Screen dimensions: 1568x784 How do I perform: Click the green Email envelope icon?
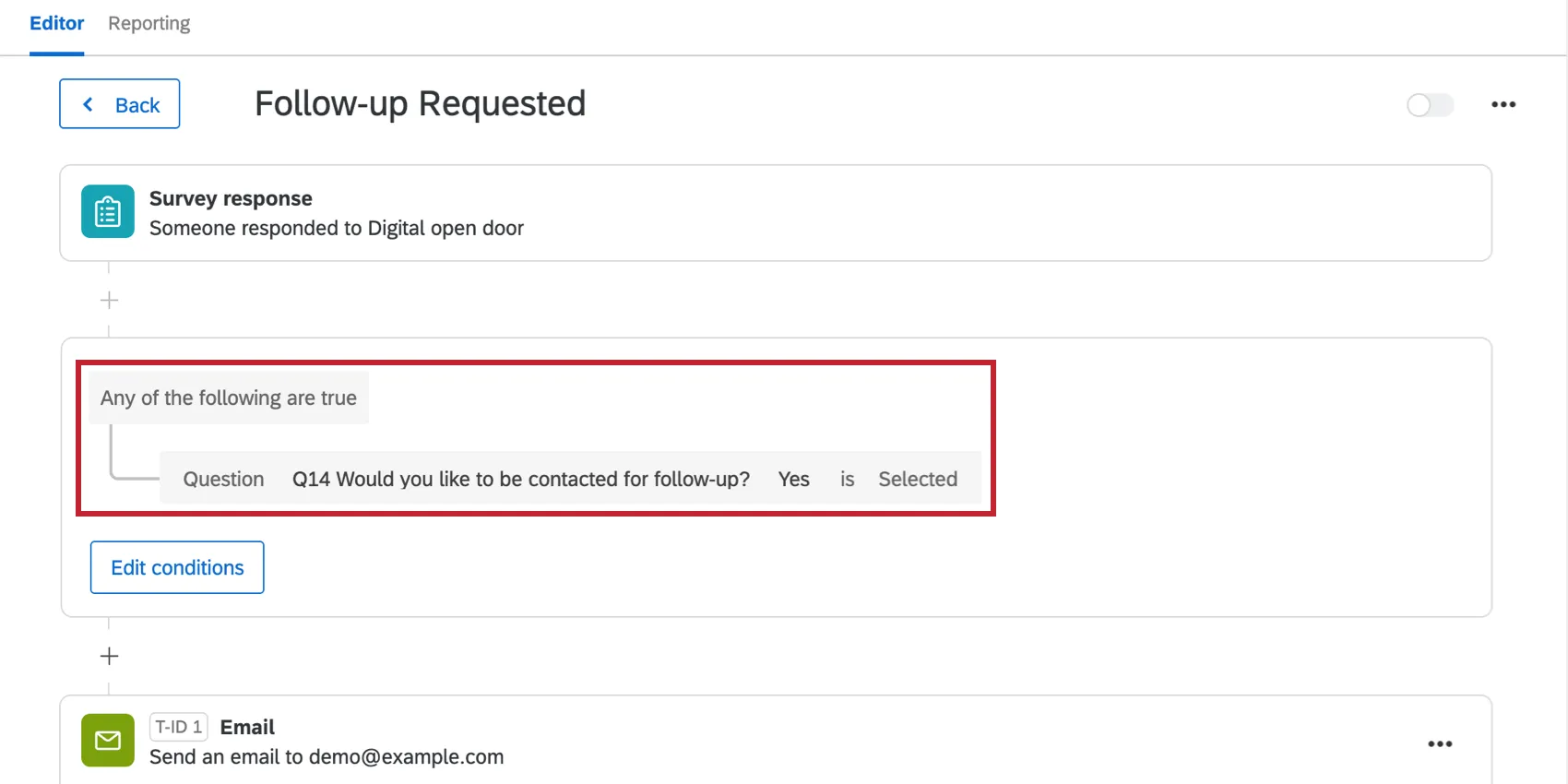point(107,740)
